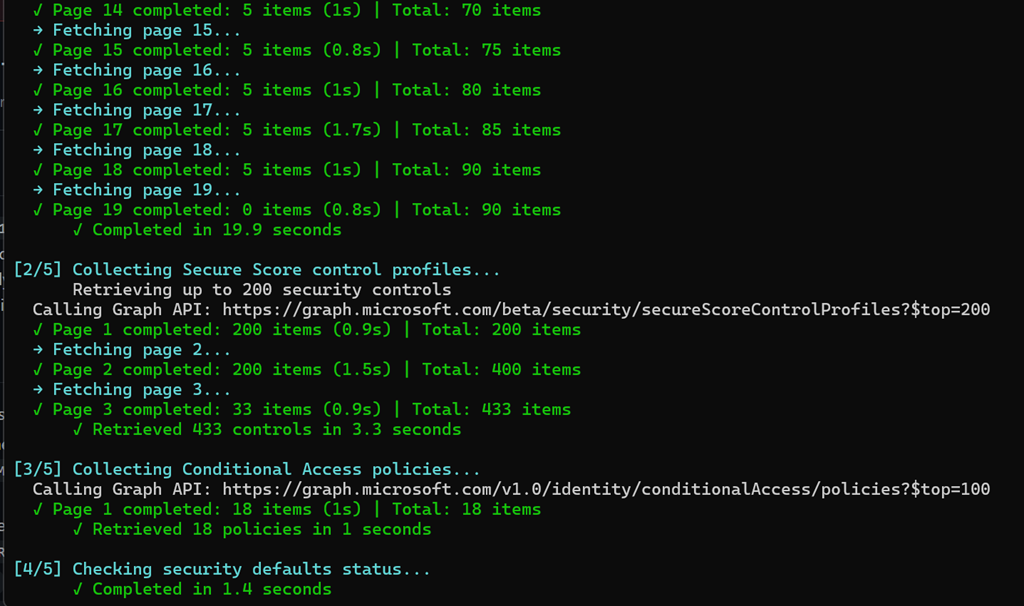
Task: Click the [3/5] Collecting Conditional Access heading
Action: (x=246, y=470)
